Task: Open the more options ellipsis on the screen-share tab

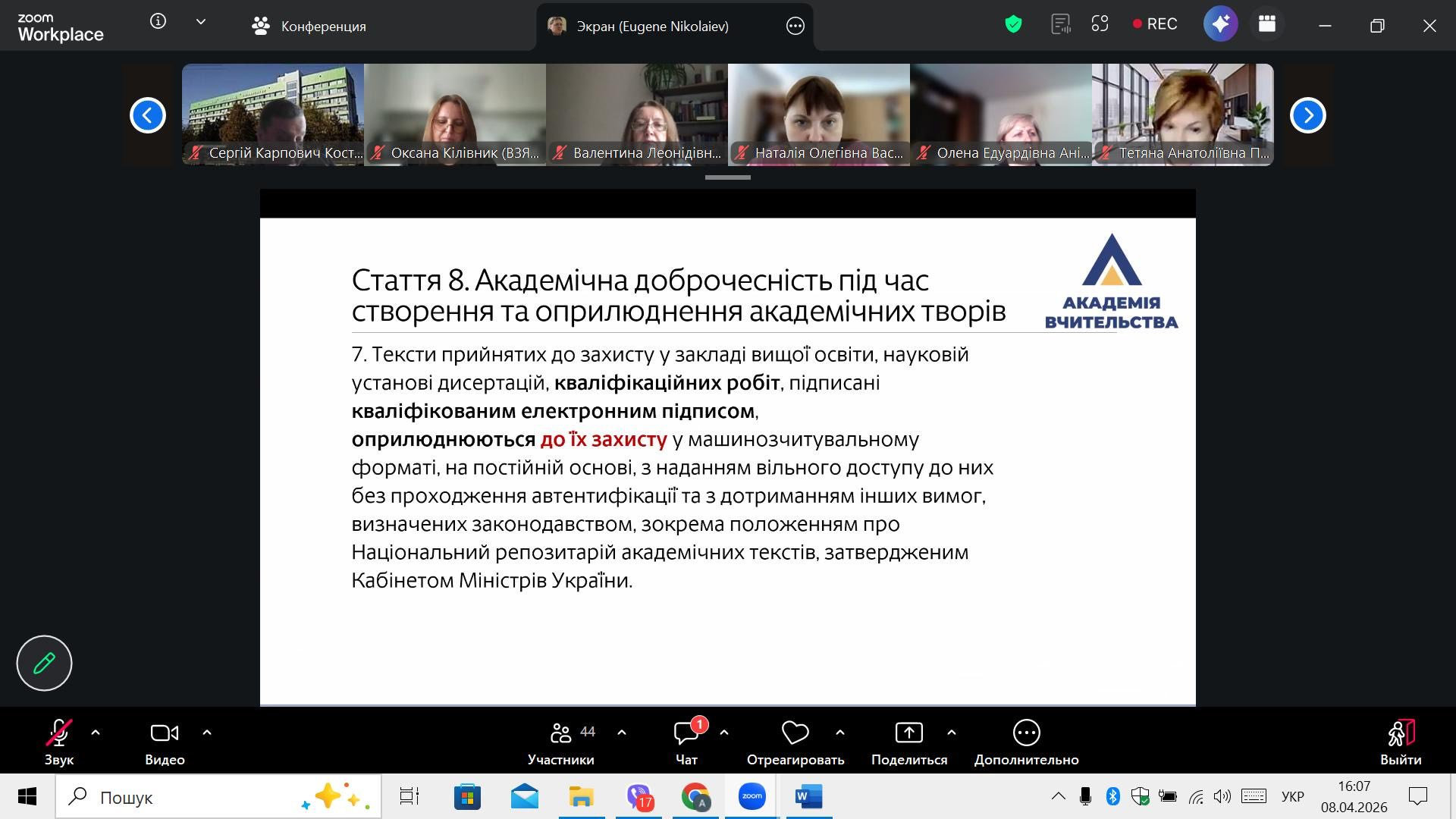Action: 795,27
